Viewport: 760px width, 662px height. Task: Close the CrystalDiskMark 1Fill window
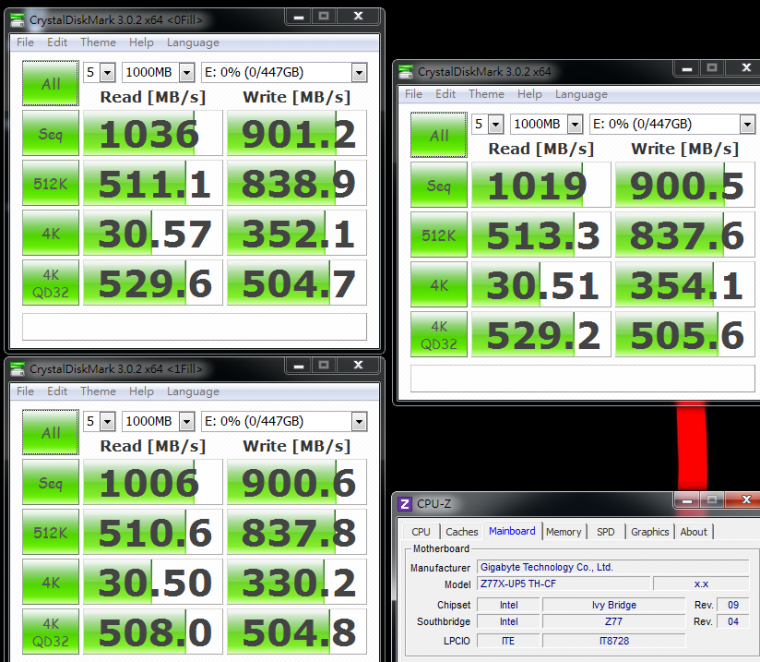[x=358, y=364]
